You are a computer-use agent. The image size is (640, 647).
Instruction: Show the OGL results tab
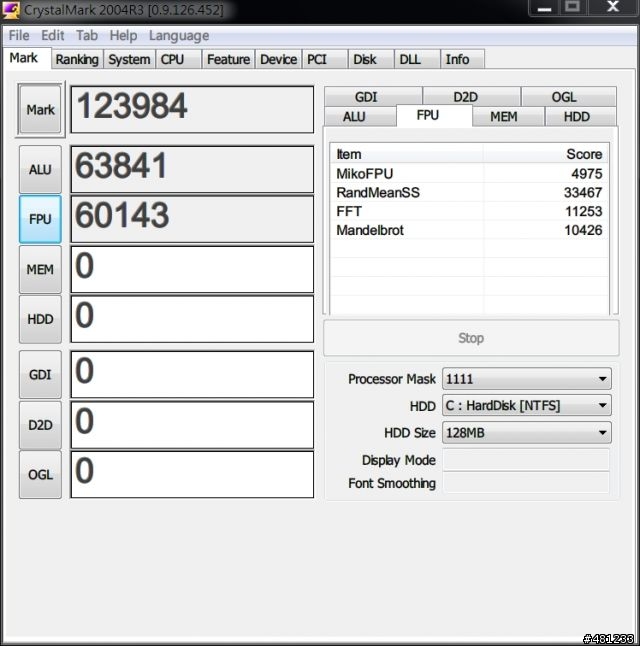pyautogui.click(x=569, y=97)
